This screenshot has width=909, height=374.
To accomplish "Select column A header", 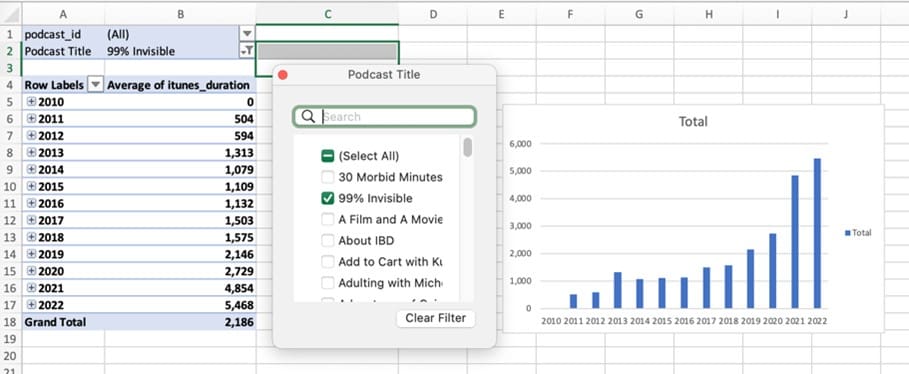I will pos(63,14).
